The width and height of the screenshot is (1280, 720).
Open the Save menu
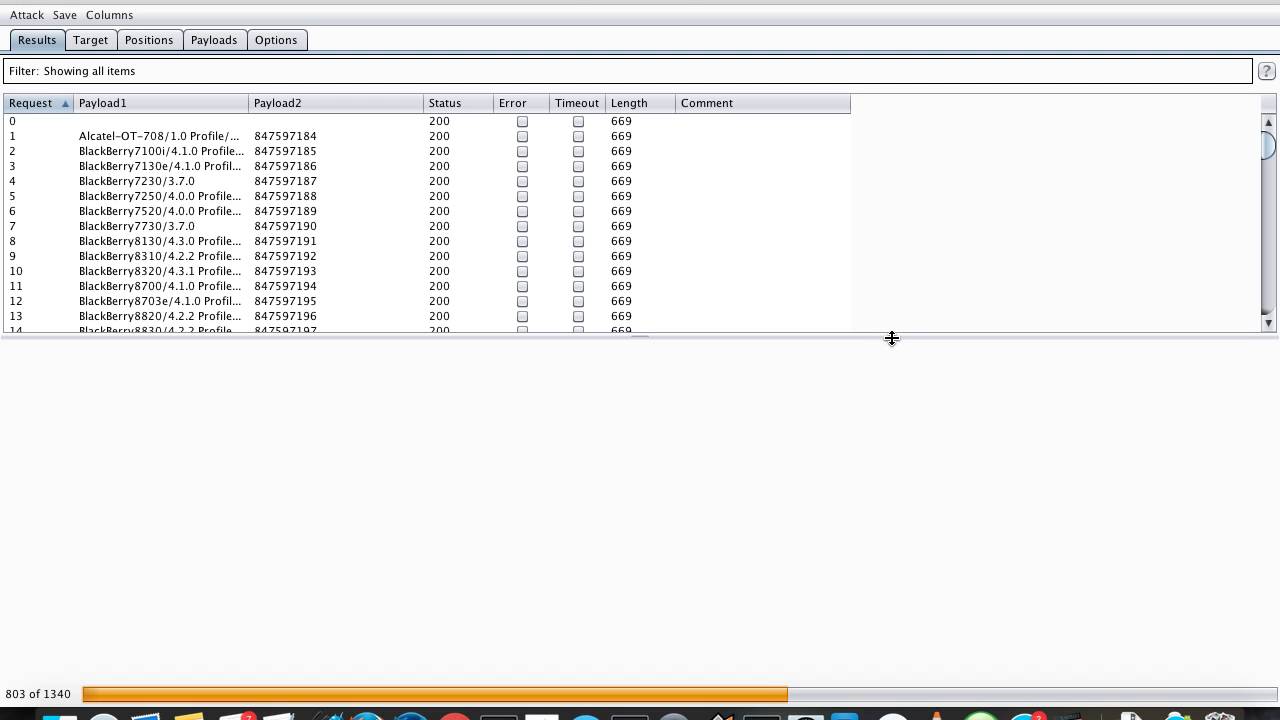(x=64, y=15)
